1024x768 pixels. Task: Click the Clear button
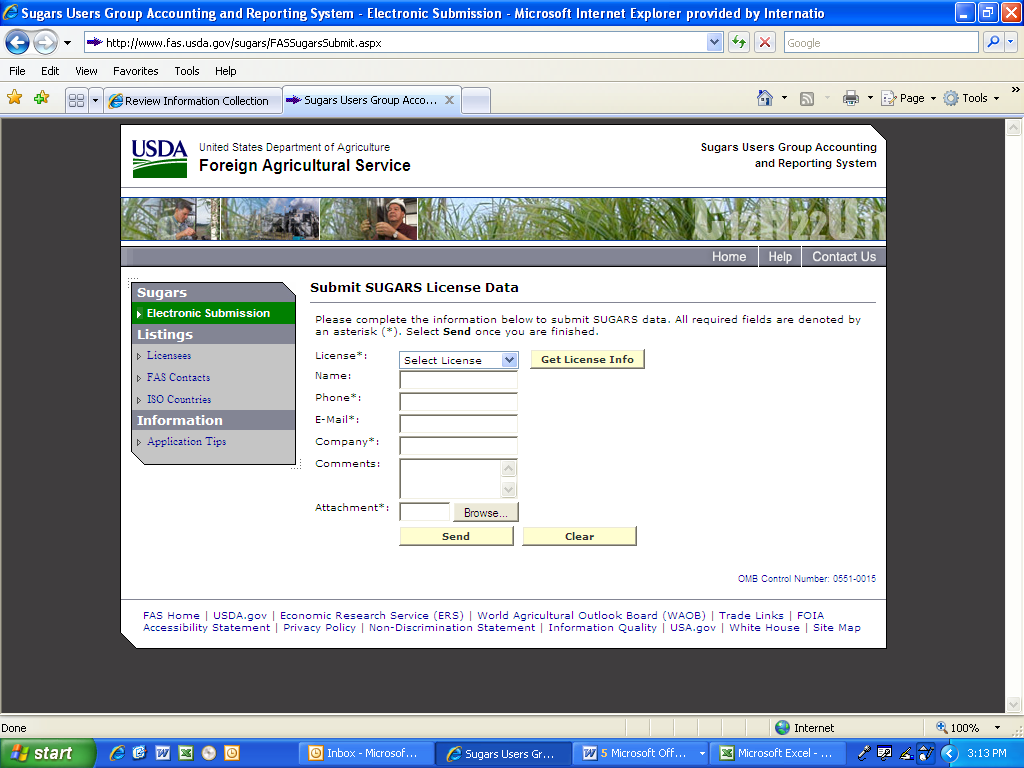point(579,536)
